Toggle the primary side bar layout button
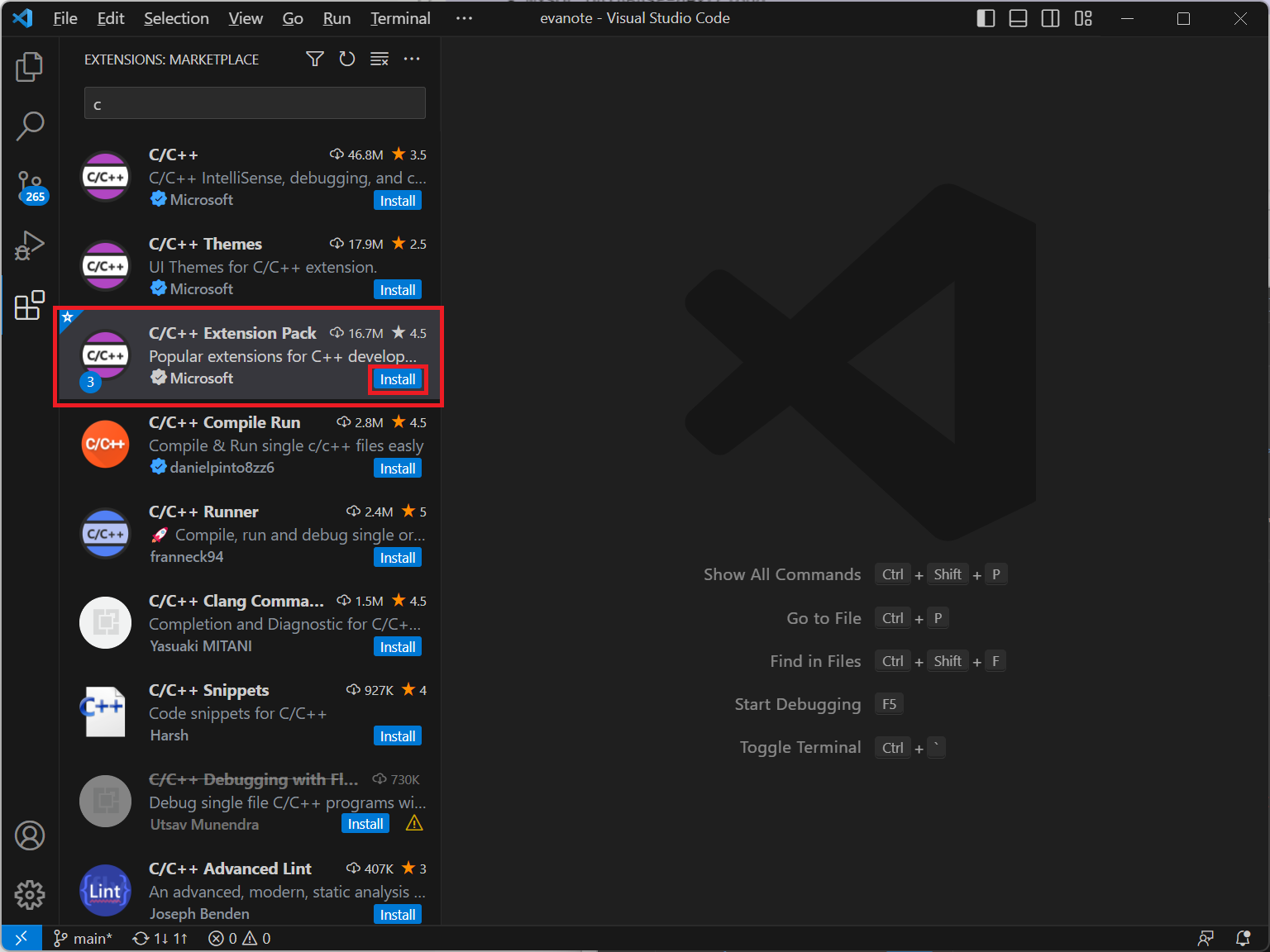1270x952 pixels. coord(986,18)
